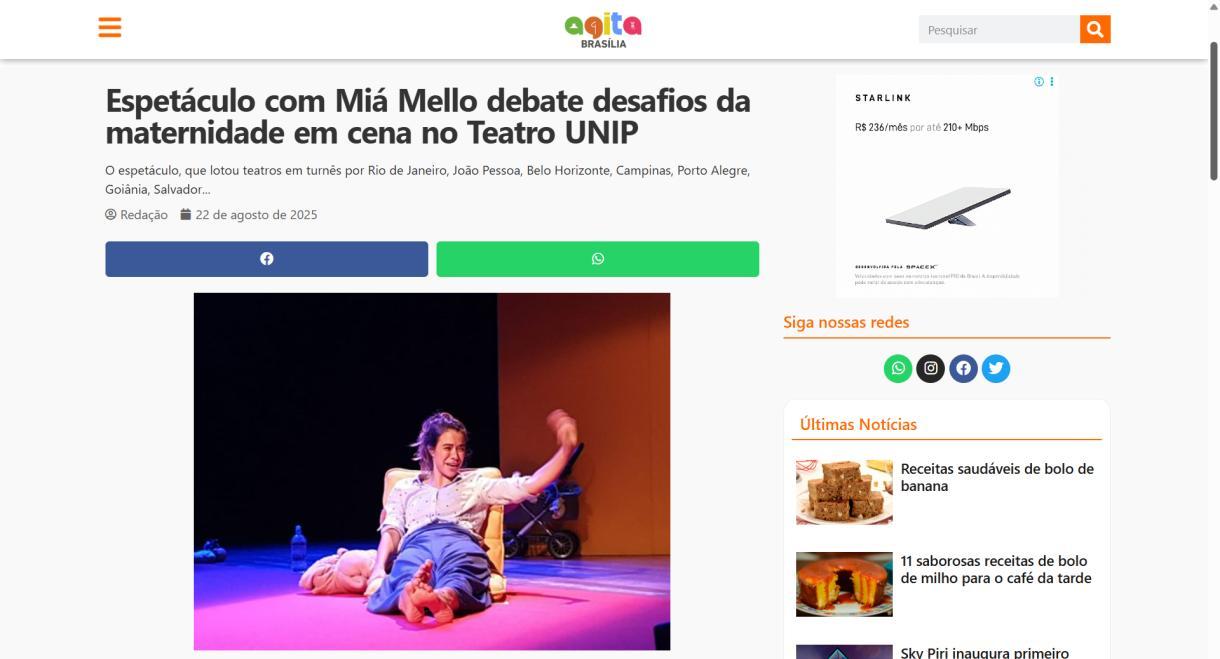Open ad options dots on Starlink ad
Image resolution: width=1220 pixels, height=659 pixels.
[x=1051, y=82]
